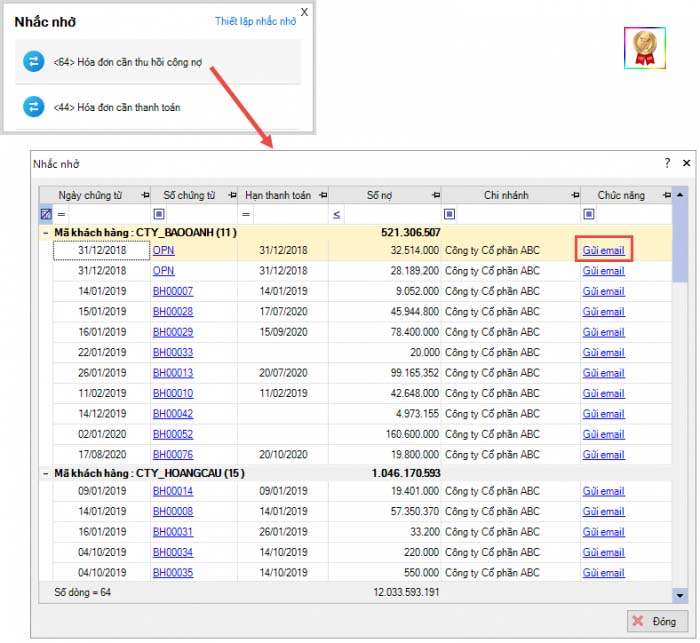Image resolution: width=700 pixels, height=643 pixels.
Task: Open voucher BH00014
Action: (173, 491)
